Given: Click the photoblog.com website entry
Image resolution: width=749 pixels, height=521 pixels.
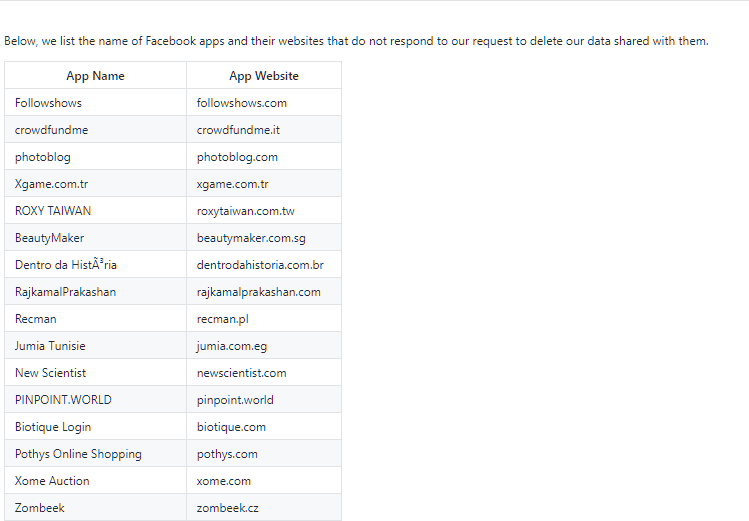Looking at the screenshot, I should tap(264, 157).
